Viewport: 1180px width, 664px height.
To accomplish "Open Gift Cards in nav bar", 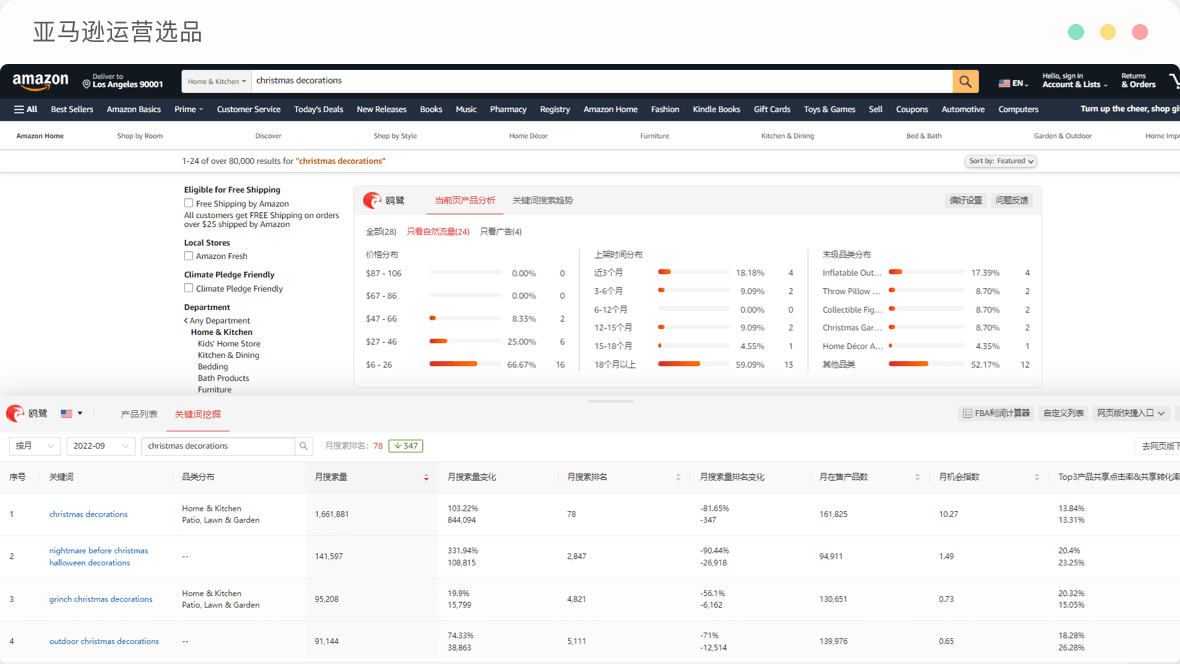I will (x=772, y=109).
